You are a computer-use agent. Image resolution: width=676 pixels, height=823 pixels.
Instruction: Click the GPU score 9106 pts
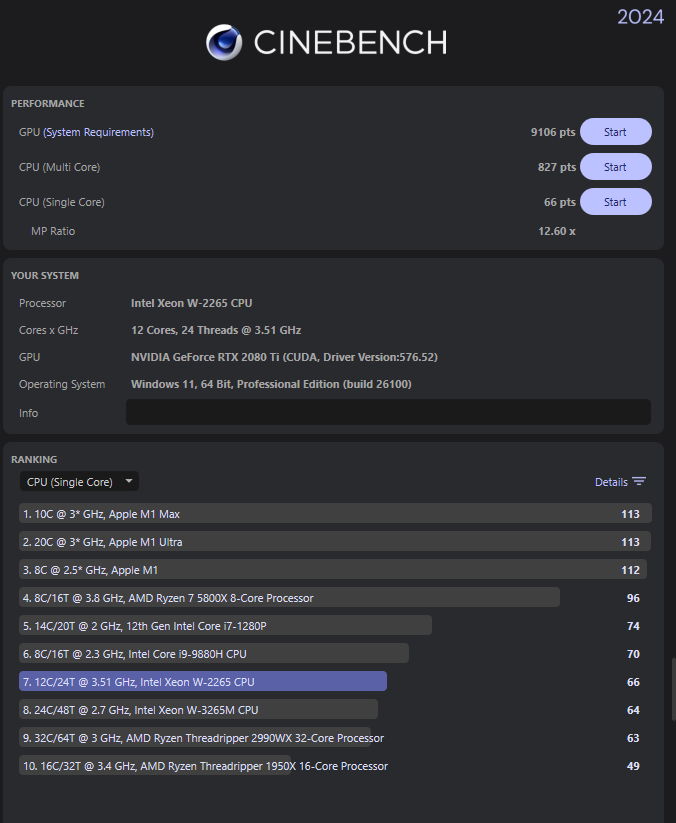(x=553, y=132)
